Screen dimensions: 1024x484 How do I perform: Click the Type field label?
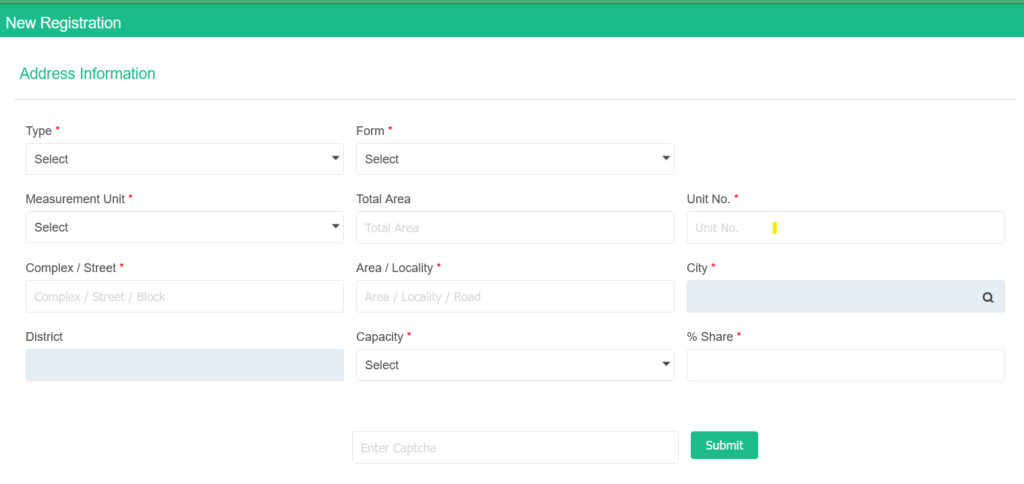[39, 131]
